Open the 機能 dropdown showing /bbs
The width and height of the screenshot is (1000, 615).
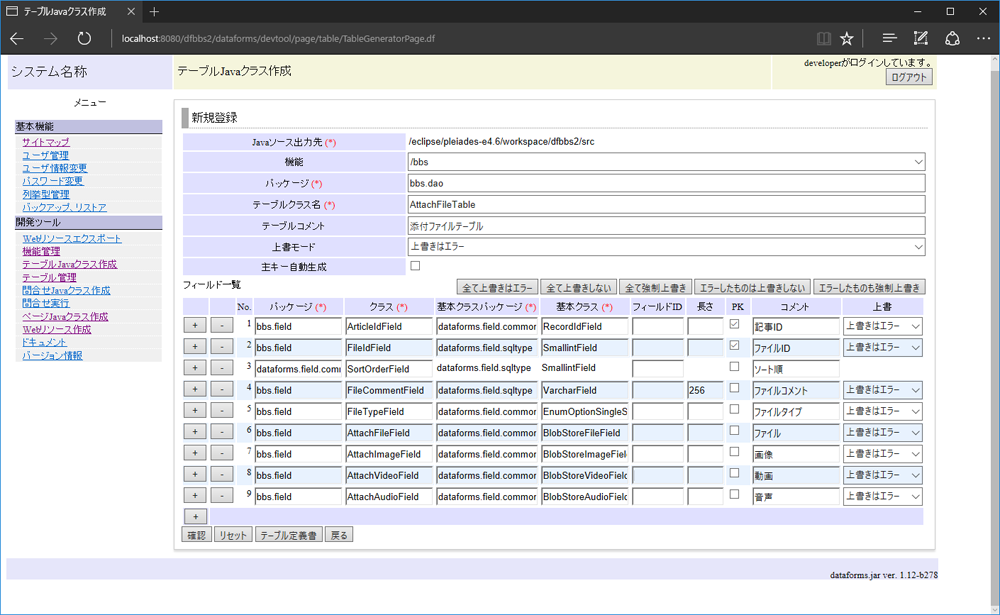pyautogui.click(x=666, y=162)
